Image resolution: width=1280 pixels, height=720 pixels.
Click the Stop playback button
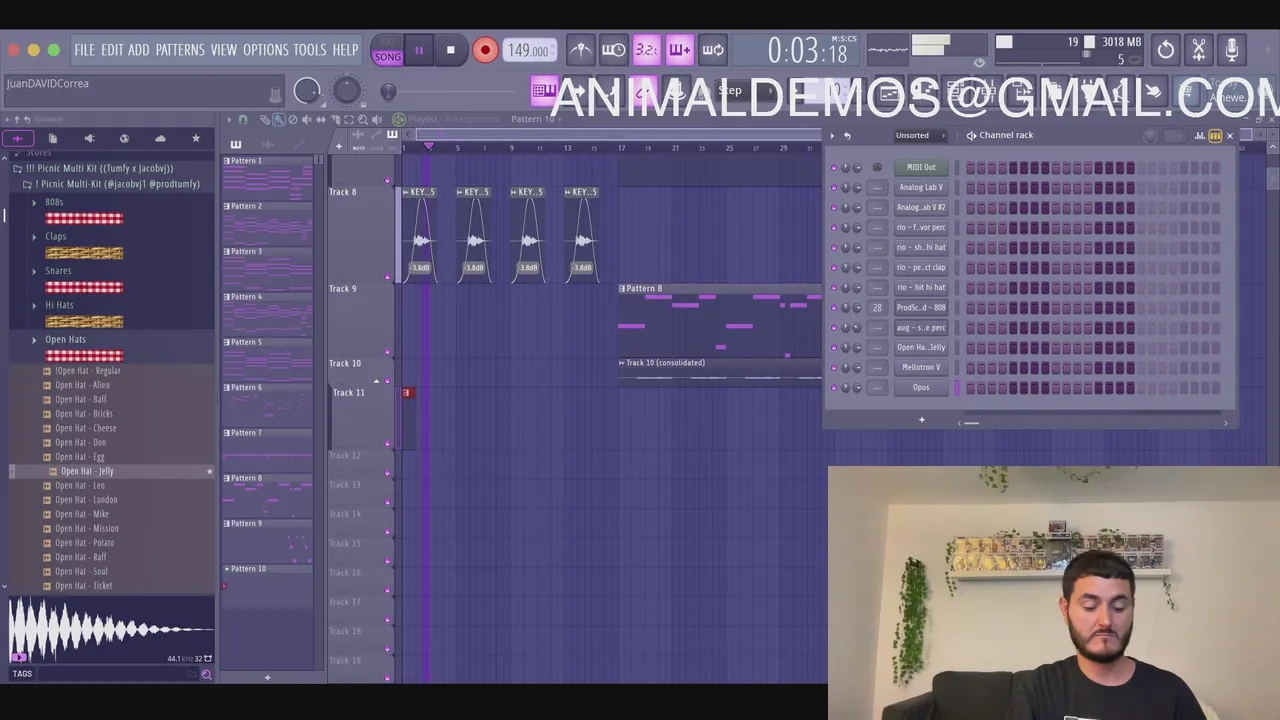click(451, 50)
